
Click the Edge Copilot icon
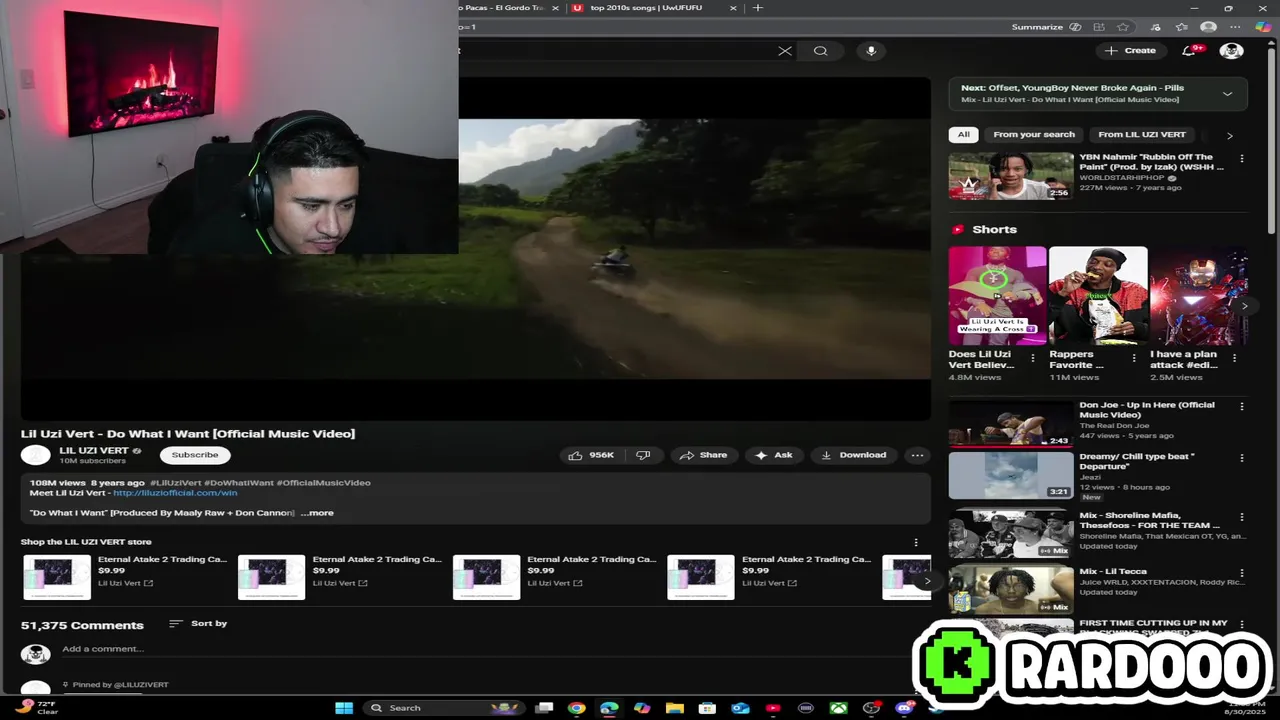[x=1262, y=27]
